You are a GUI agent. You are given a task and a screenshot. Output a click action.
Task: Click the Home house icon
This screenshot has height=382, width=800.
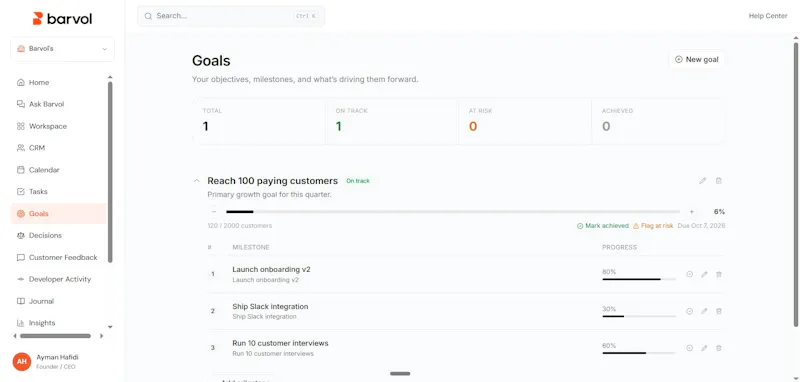coord(20,83)
